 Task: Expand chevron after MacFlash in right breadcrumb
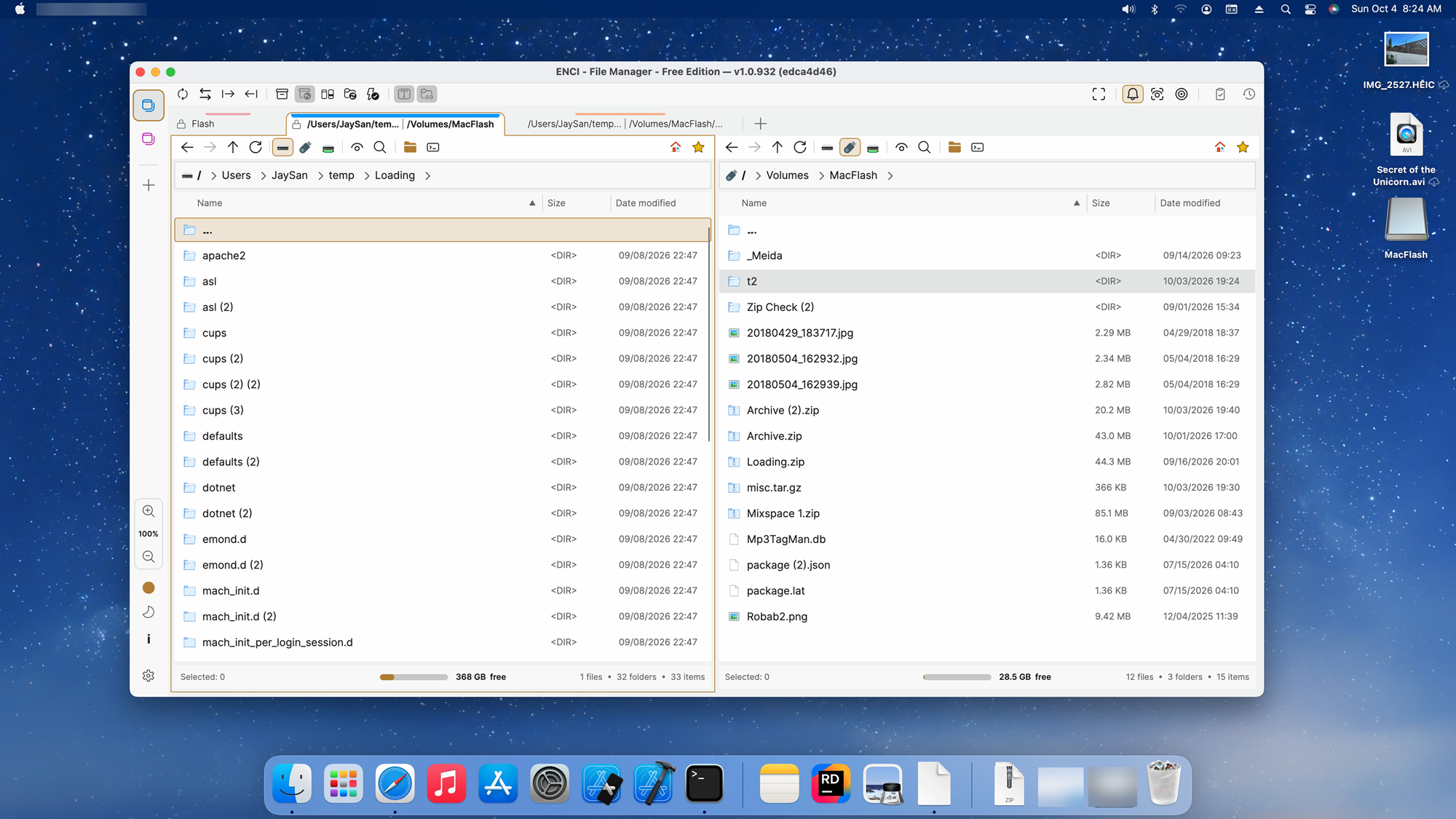pyautogui.click(x=890, y=175)
